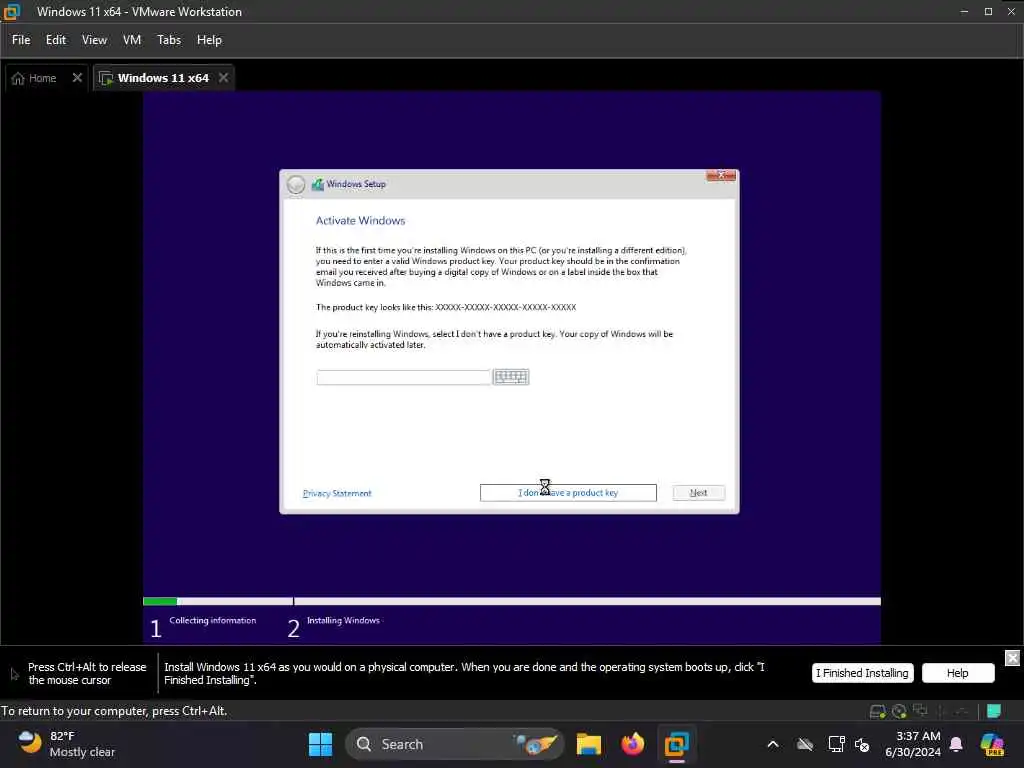Open the Windows Start menu

tap(320, 744)
